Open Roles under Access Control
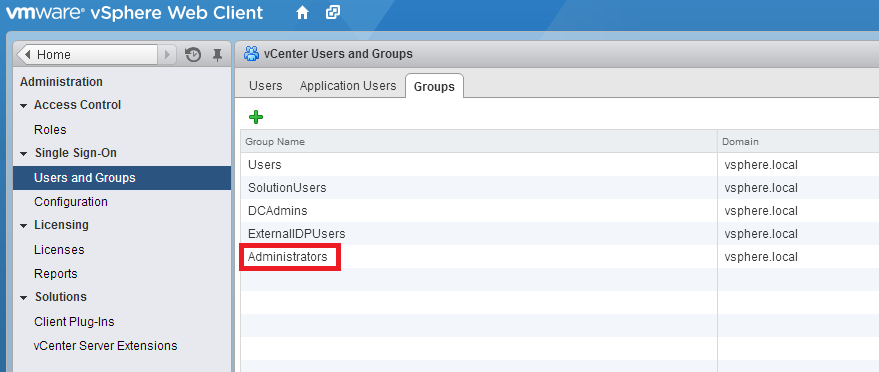This screenshot has height=372, width=879. point(50,130)
